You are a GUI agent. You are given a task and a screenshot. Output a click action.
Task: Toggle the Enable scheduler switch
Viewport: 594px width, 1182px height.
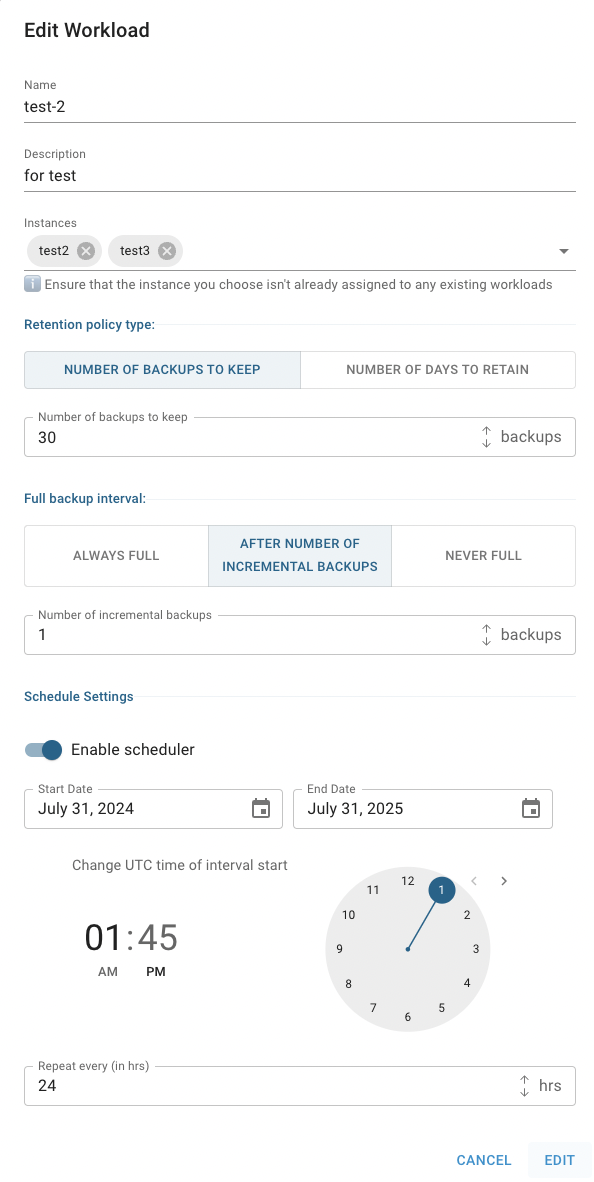pyautogui.click(x=44, y=749)
